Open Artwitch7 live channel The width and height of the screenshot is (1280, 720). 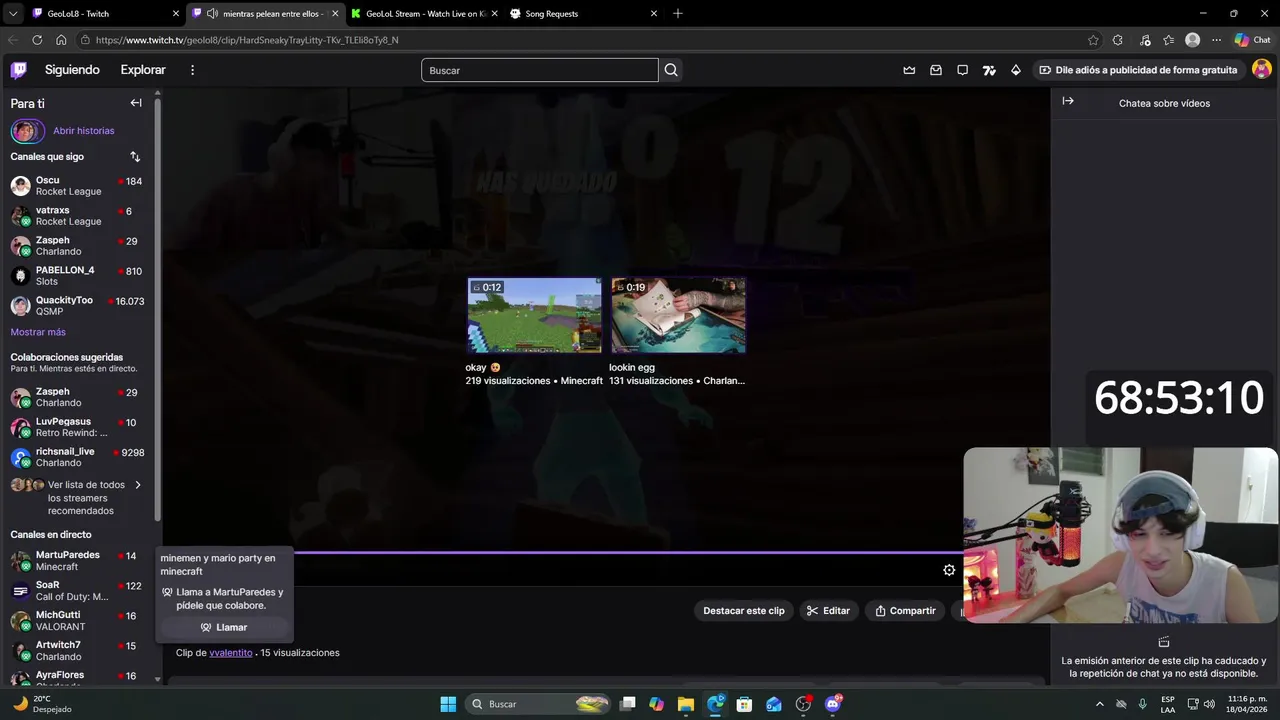77,651
